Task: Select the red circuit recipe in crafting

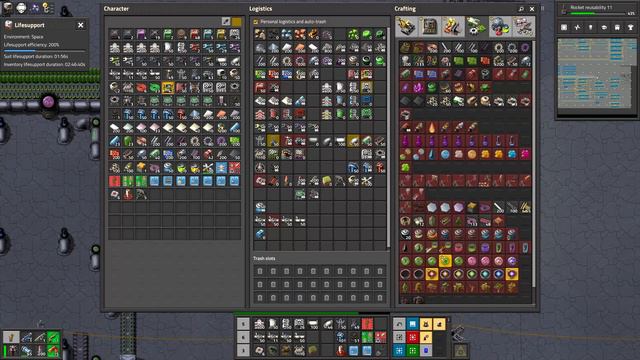Action: coord(485,61)
